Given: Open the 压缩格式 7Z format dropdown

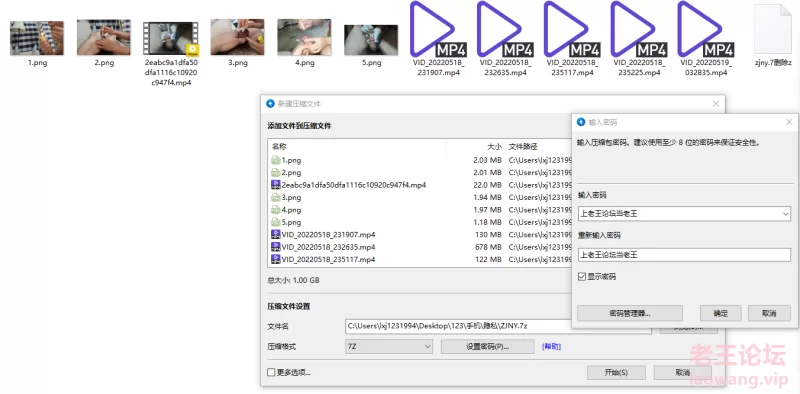Looking at the screenshot, I should [389, 347].
